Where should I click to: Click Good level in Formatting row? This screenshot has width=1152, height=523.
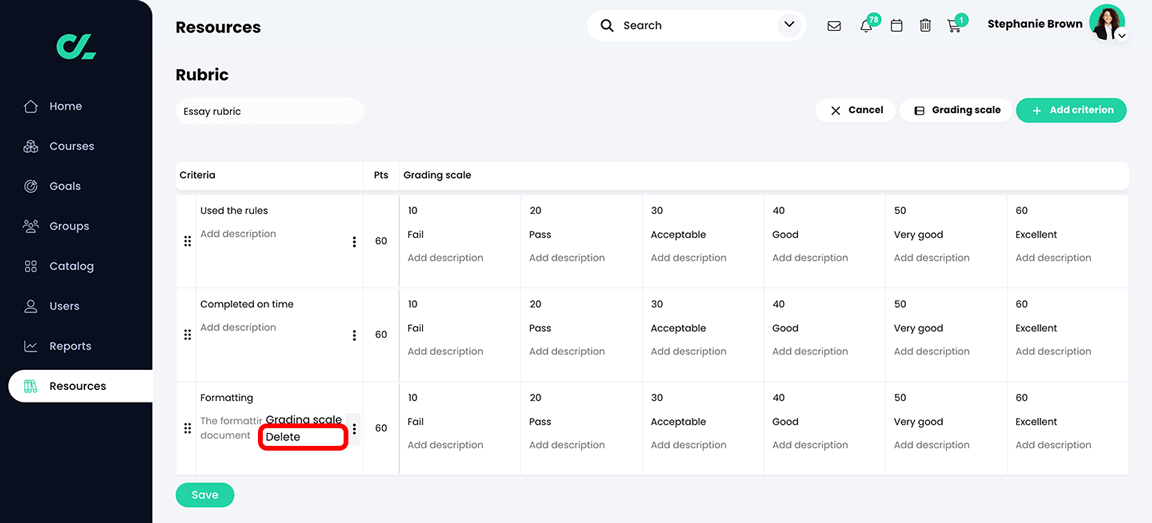(785, 422)
